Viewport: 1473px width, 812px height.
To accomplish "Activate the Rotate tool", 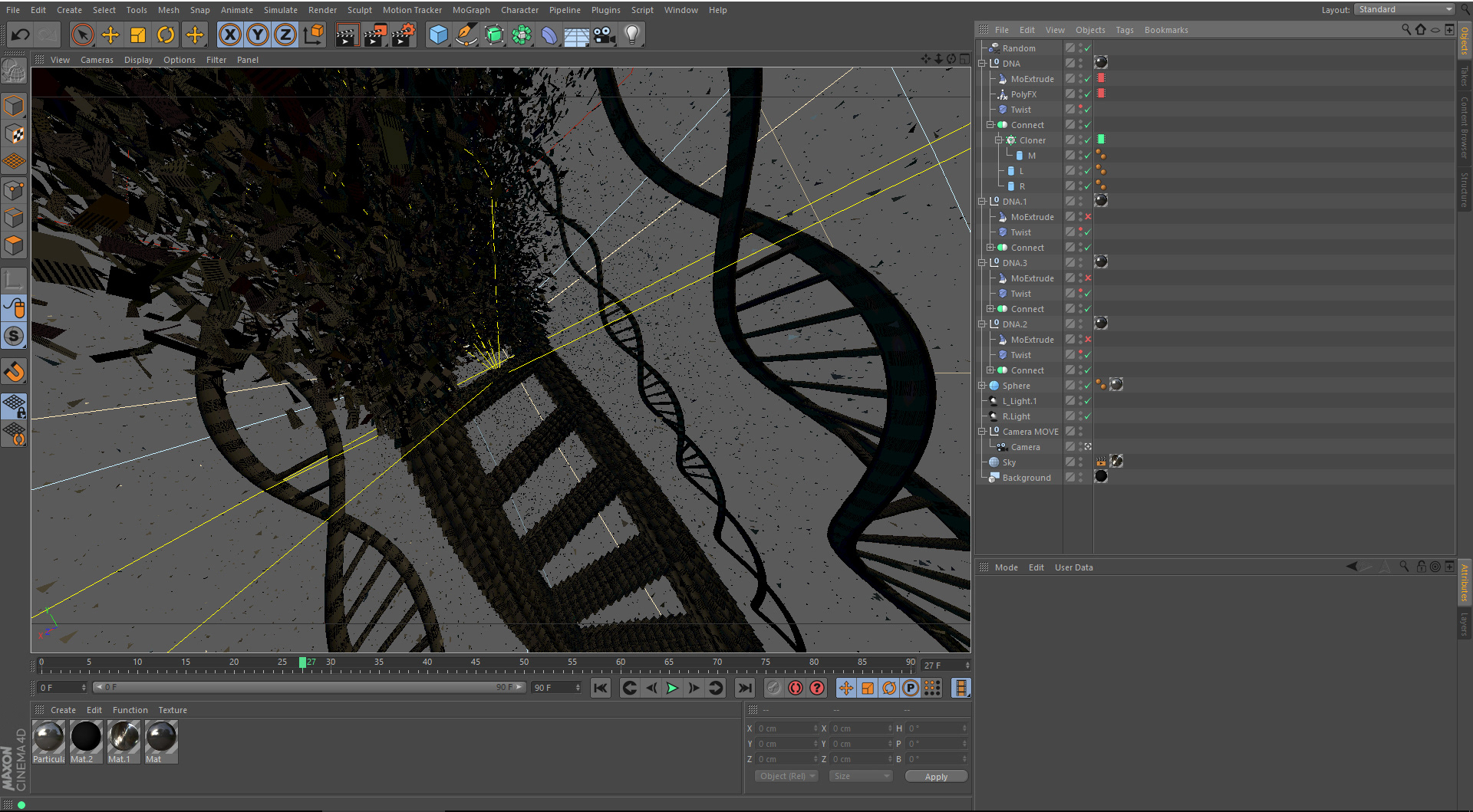I will point(166,35).
